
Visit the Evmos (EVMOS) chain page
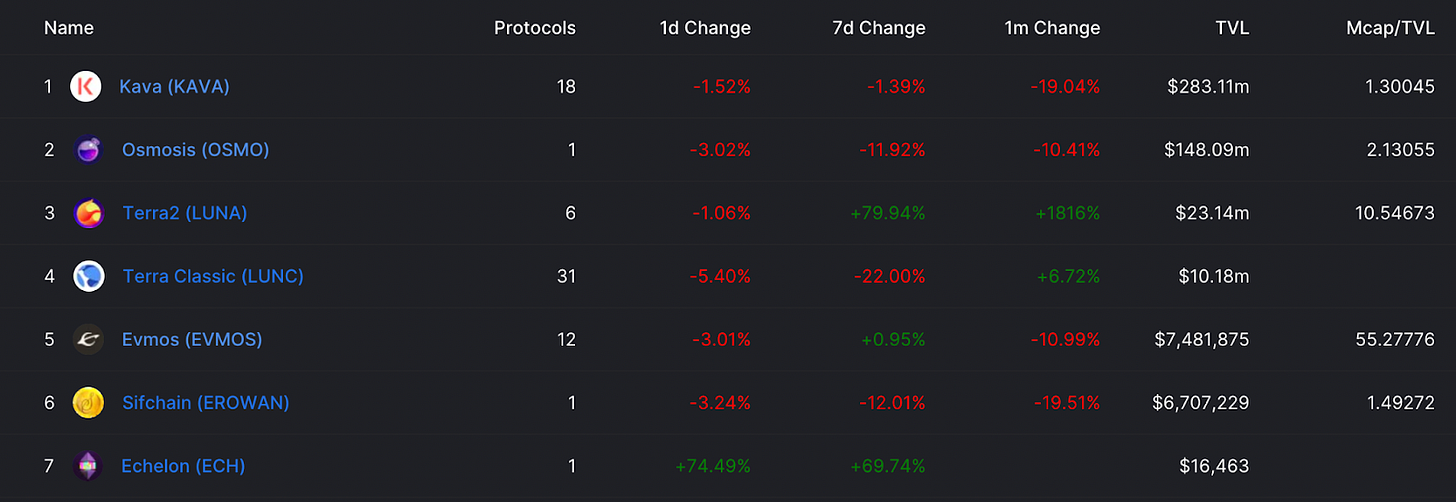tap(192, 340)
